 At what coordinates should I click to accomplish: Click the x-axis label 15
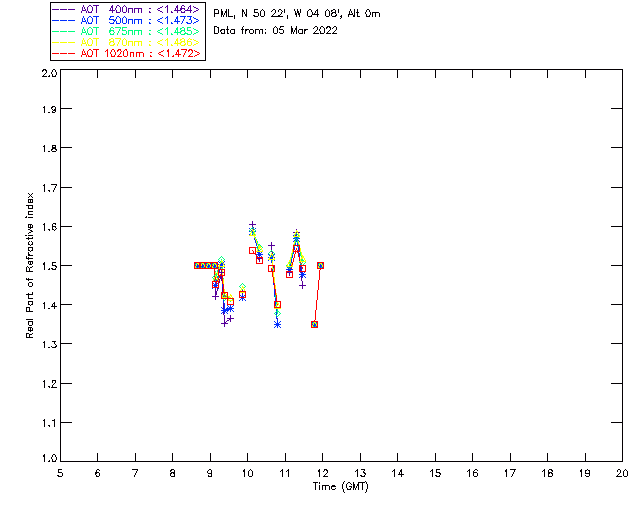pos(435,473)
